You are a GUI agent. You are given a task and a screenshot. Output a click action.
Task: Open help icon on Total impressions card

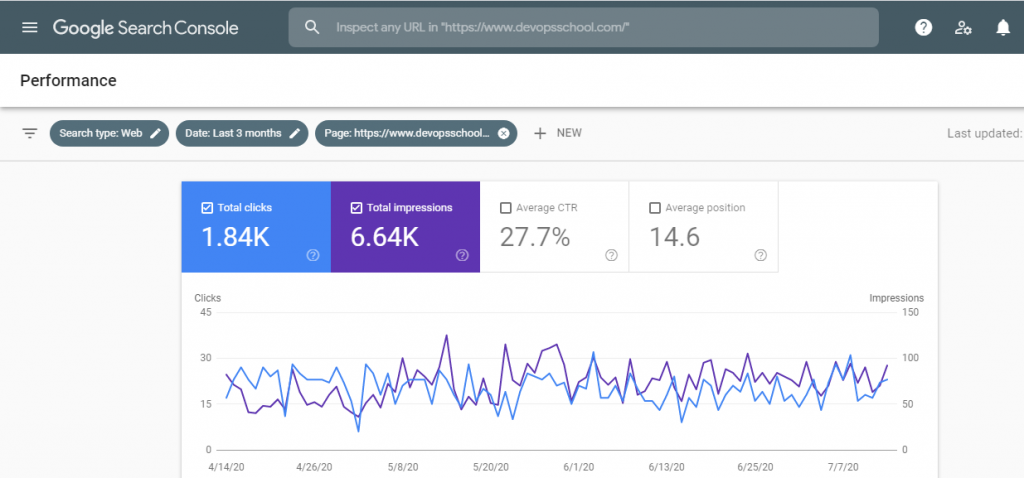[462, 255]
